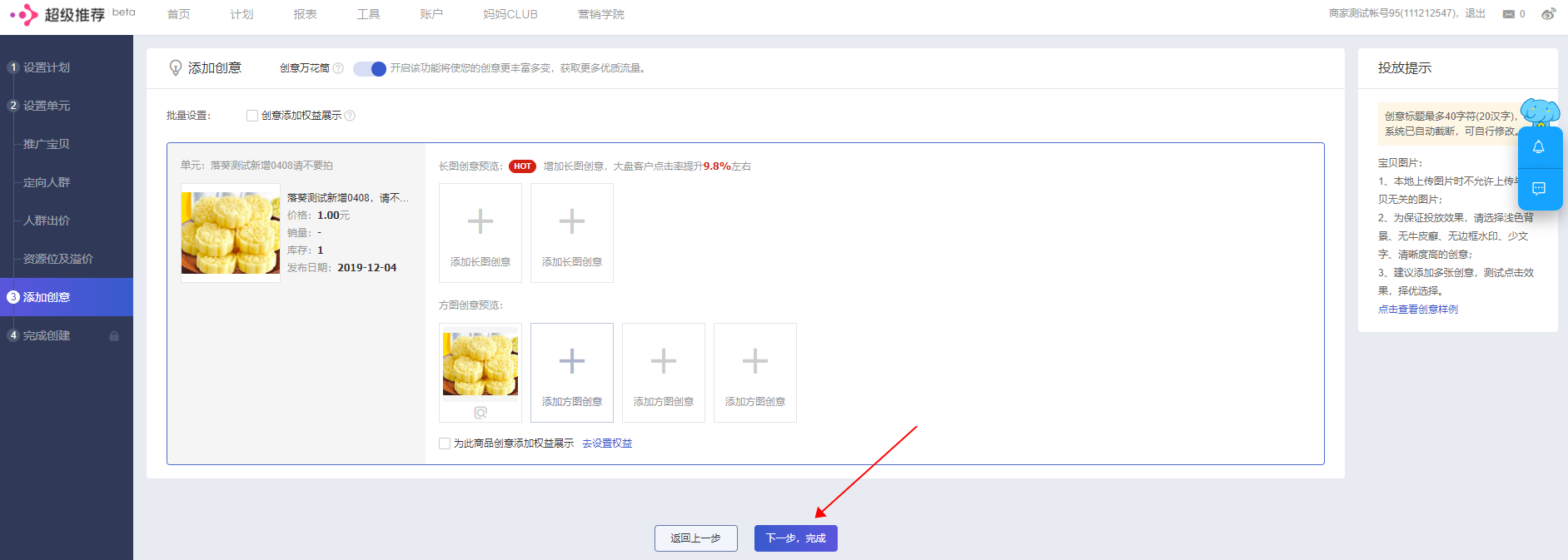
Task: Click the lock icon beside 完成创建
Action: coord(114,336)
